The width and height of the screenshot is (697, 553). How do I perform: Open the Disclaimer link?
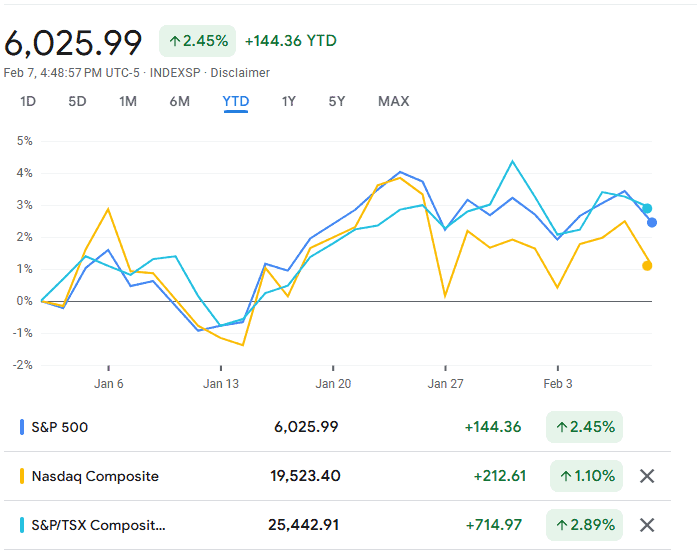(x=240, y=73)
